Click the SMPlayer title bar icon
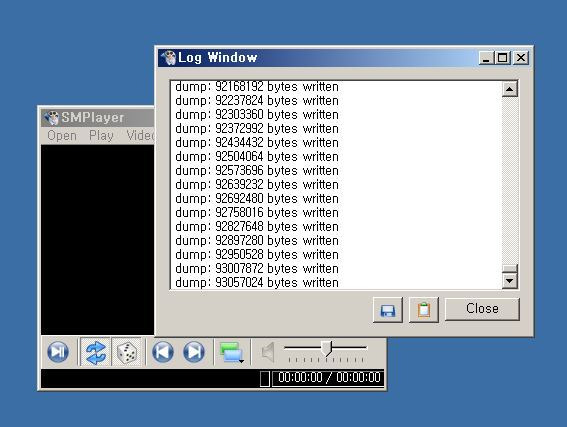 [51, 118]
